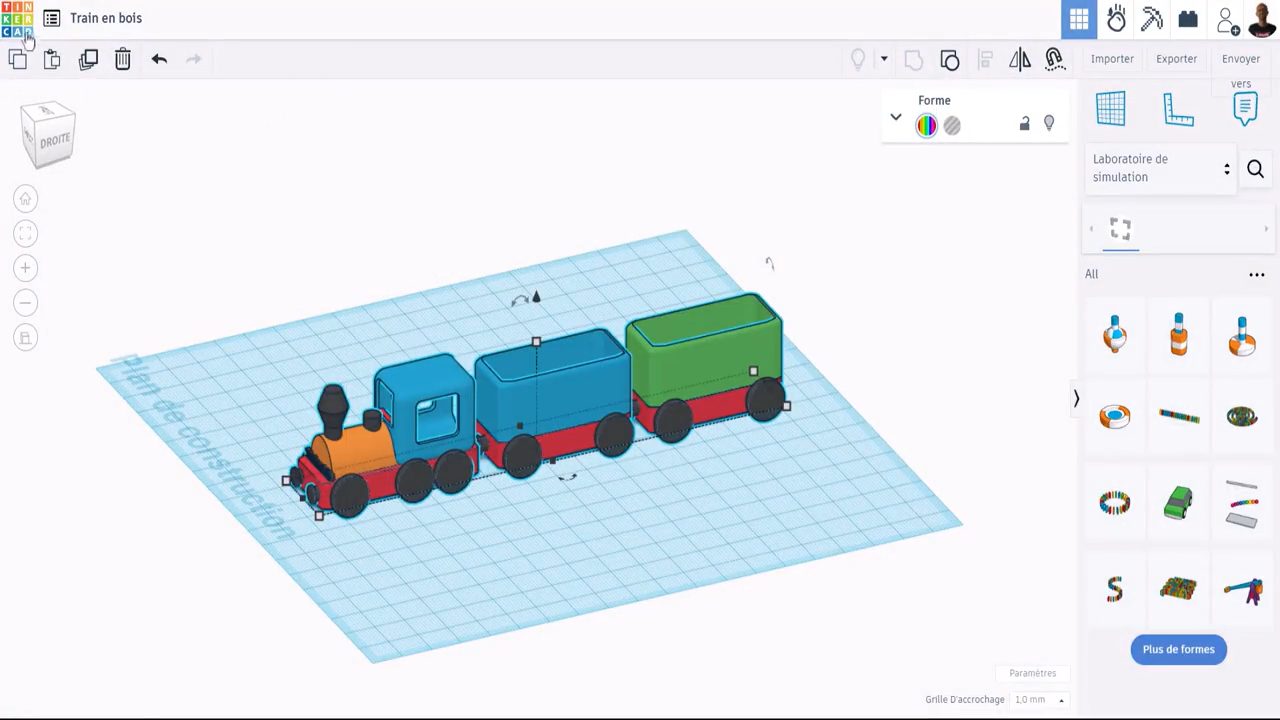Viewport: 1280px width, 720px height.
Task: Undo the last action
Action: pyautogui.click(x=159, y=59)
